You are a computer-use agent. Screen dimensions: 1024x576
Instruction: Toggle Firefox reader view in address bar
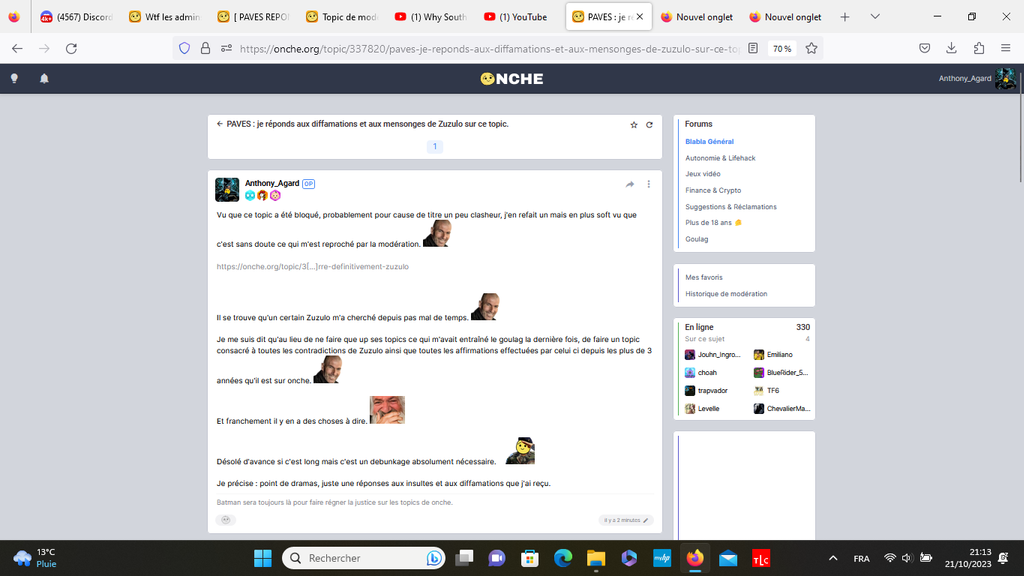point(753,48)
